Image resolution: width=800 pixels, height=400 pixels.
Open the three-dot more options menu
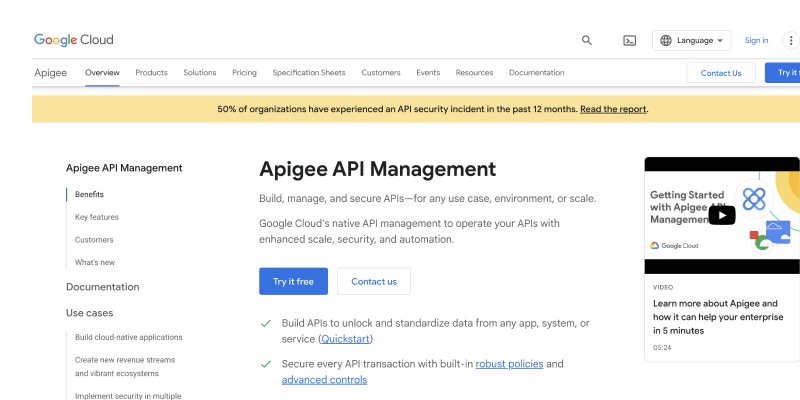click(x=791, y=40)
